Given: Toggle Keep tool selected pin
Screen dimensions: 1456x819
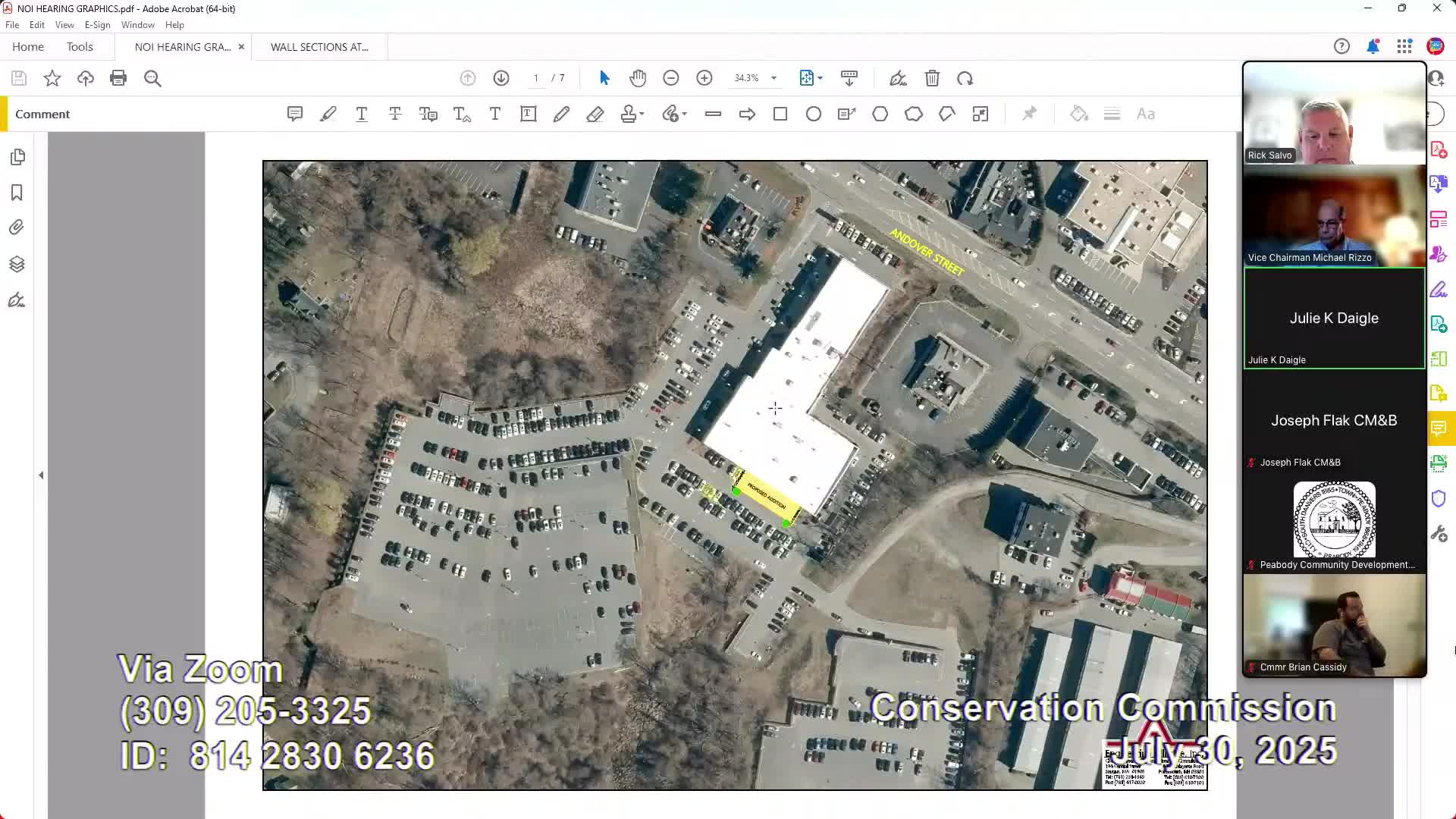Looking at the screenshot, I should 1029,115.
